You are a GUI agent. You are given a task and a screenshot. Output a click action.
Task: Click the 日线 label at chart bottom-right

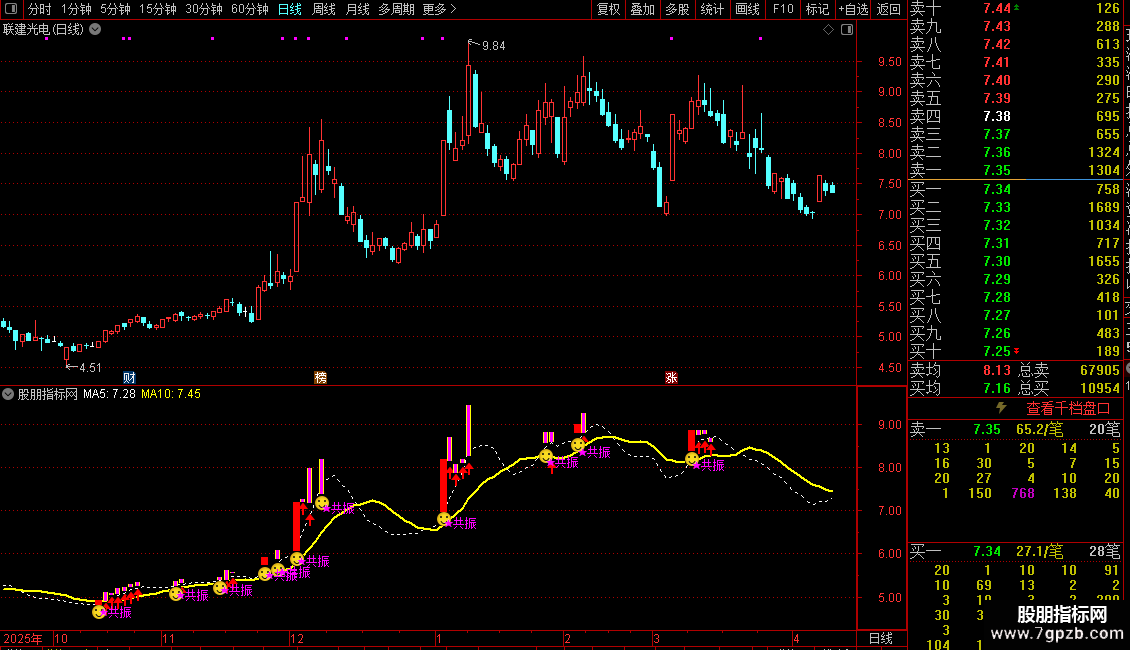point(880,638)
